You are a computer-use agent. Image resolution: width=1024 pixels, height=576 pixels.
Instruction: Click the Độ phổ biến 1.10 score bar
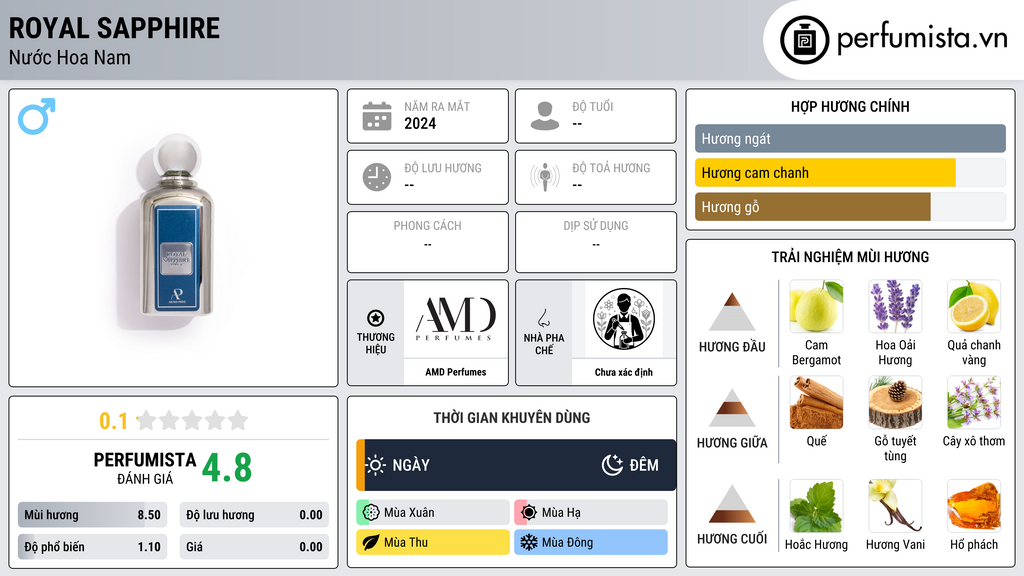point(92,547)
